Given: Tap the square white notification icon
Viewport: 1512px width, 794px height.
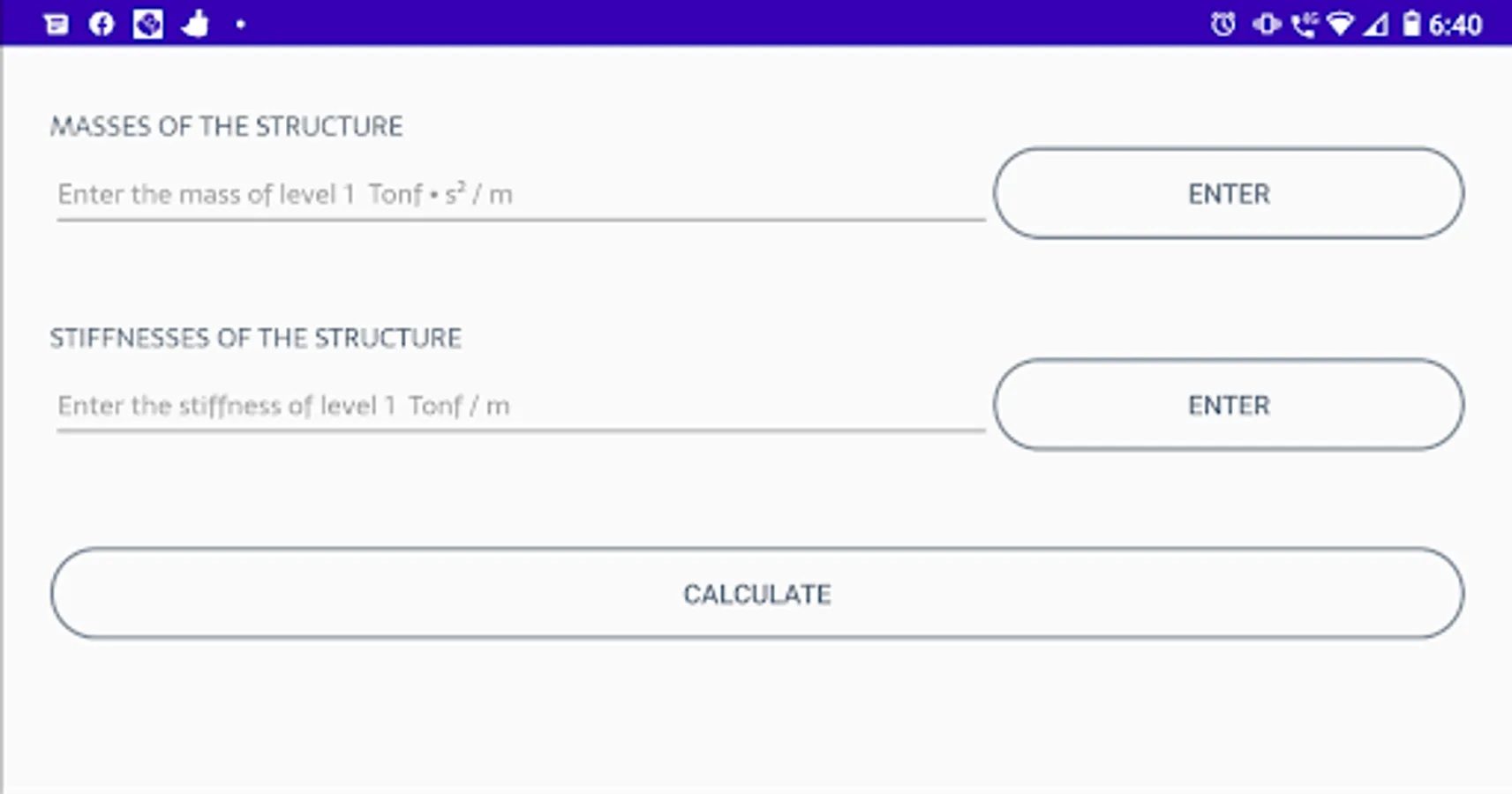Looking at the screenshot, I should [147, 24].
